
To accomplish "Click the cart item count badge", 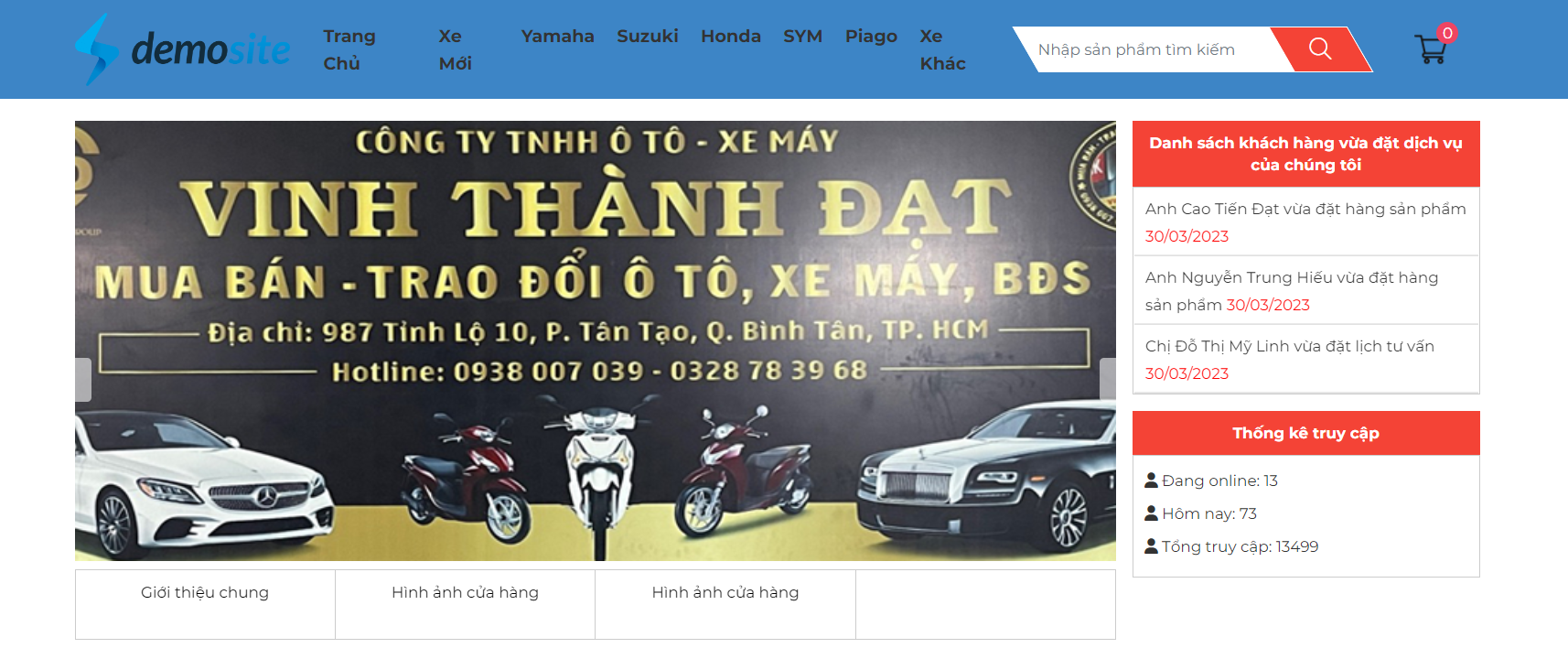I will 1446,33.
